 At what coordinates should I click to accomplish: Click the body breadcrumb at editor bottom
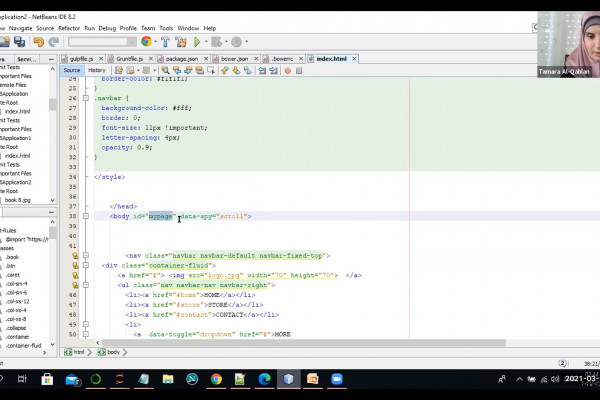(x=113, y=352)
